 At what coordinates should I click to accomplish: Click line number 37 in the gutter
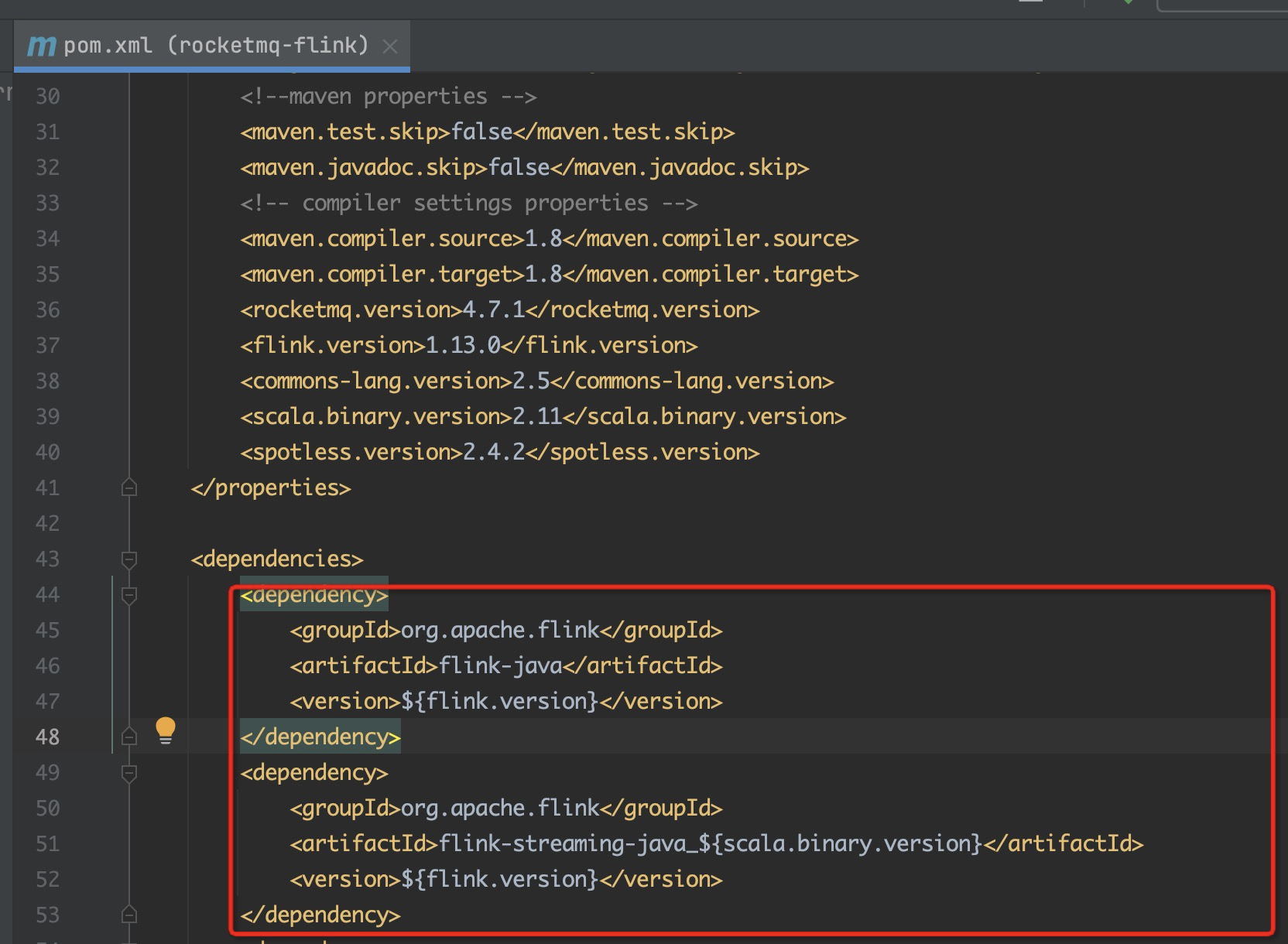(47, 345)
